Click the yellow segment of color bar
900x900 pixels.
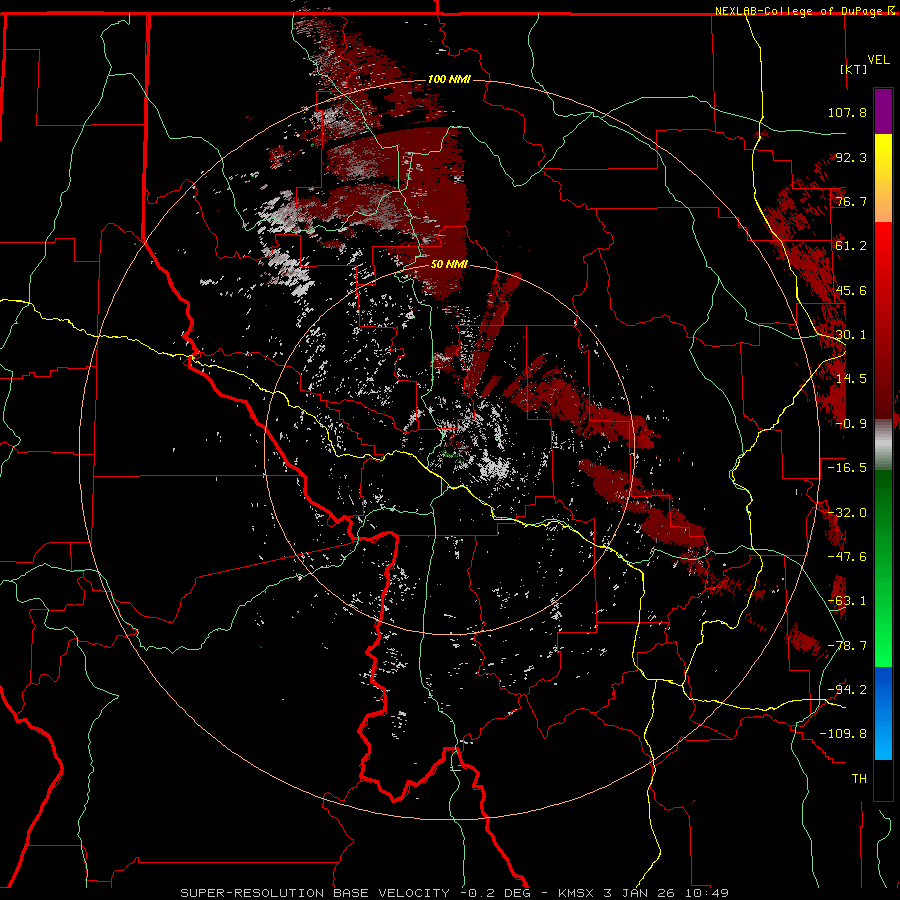point(883,154)
